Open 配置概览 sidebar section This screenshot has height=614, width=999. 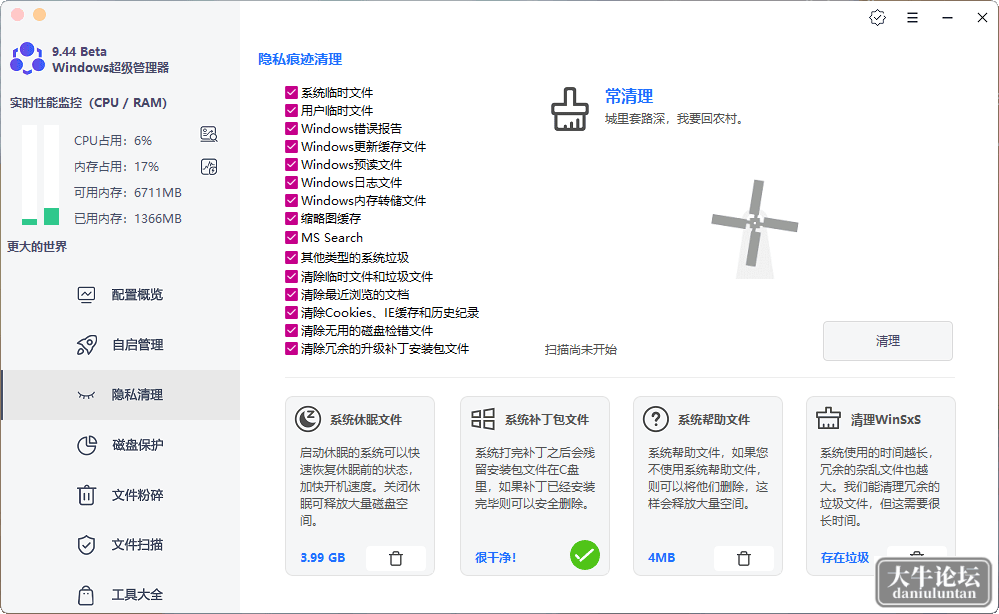121,295
